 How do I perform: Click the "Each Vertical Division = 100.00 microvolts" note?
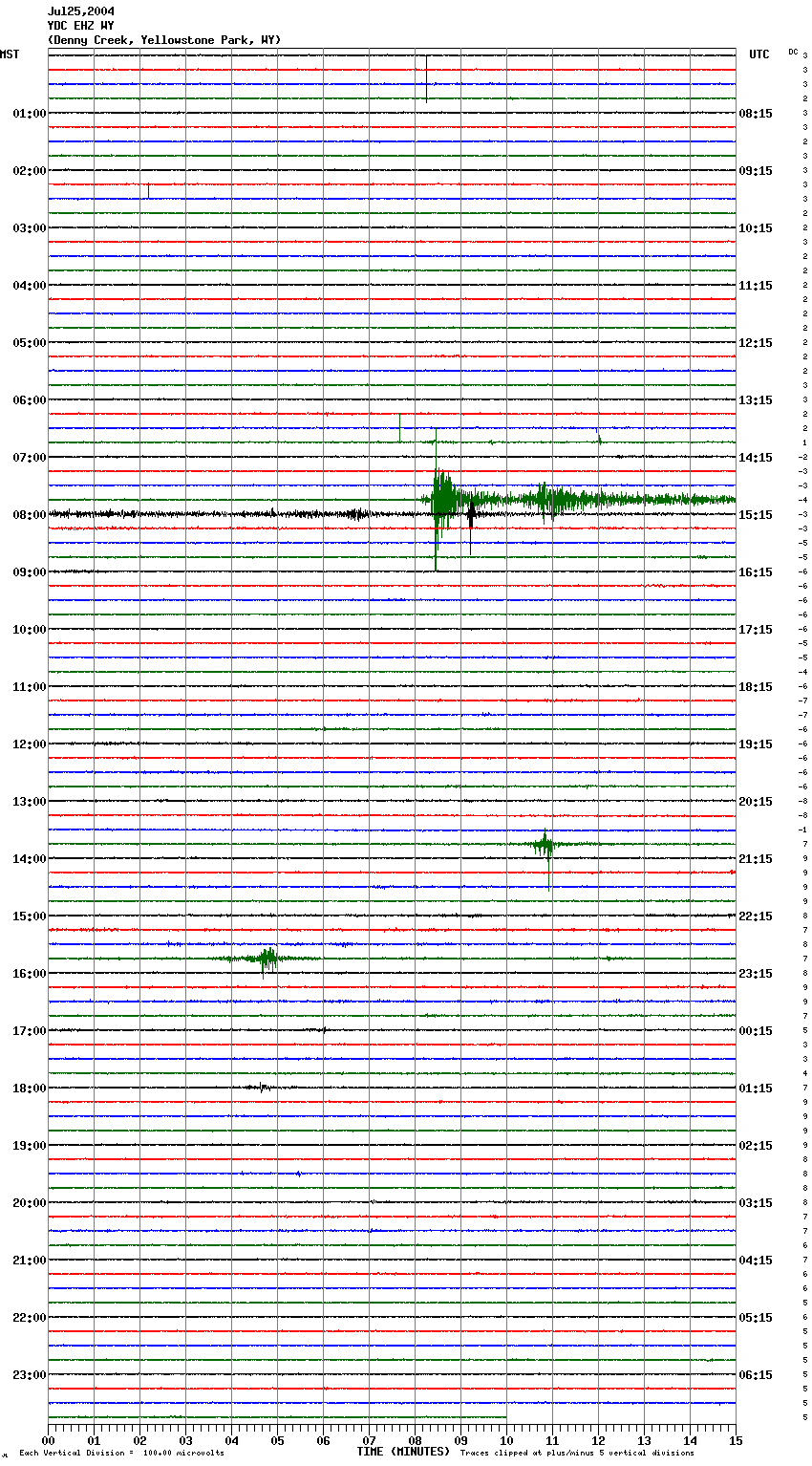121,1454
